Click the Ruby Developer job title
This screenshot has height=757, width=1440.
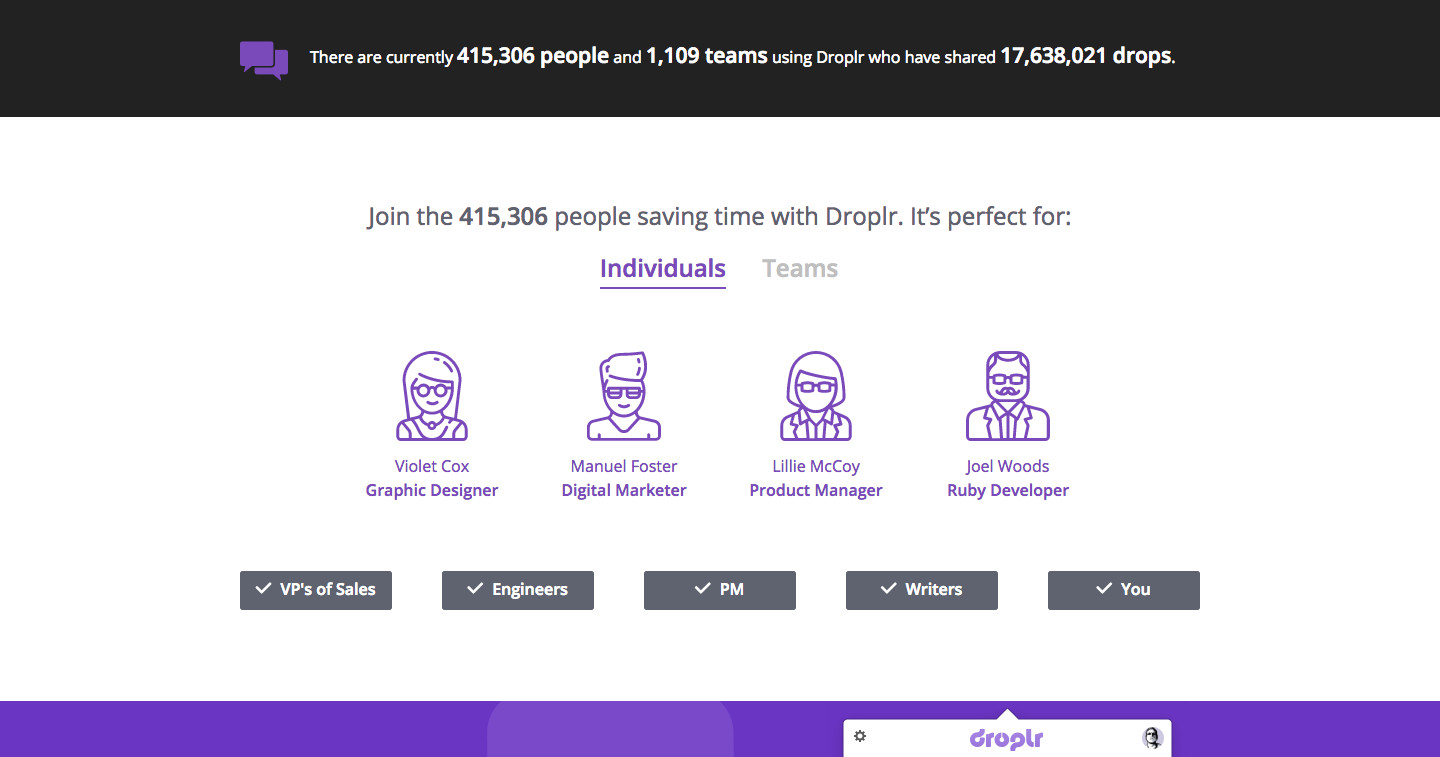tap(1008, 490)
